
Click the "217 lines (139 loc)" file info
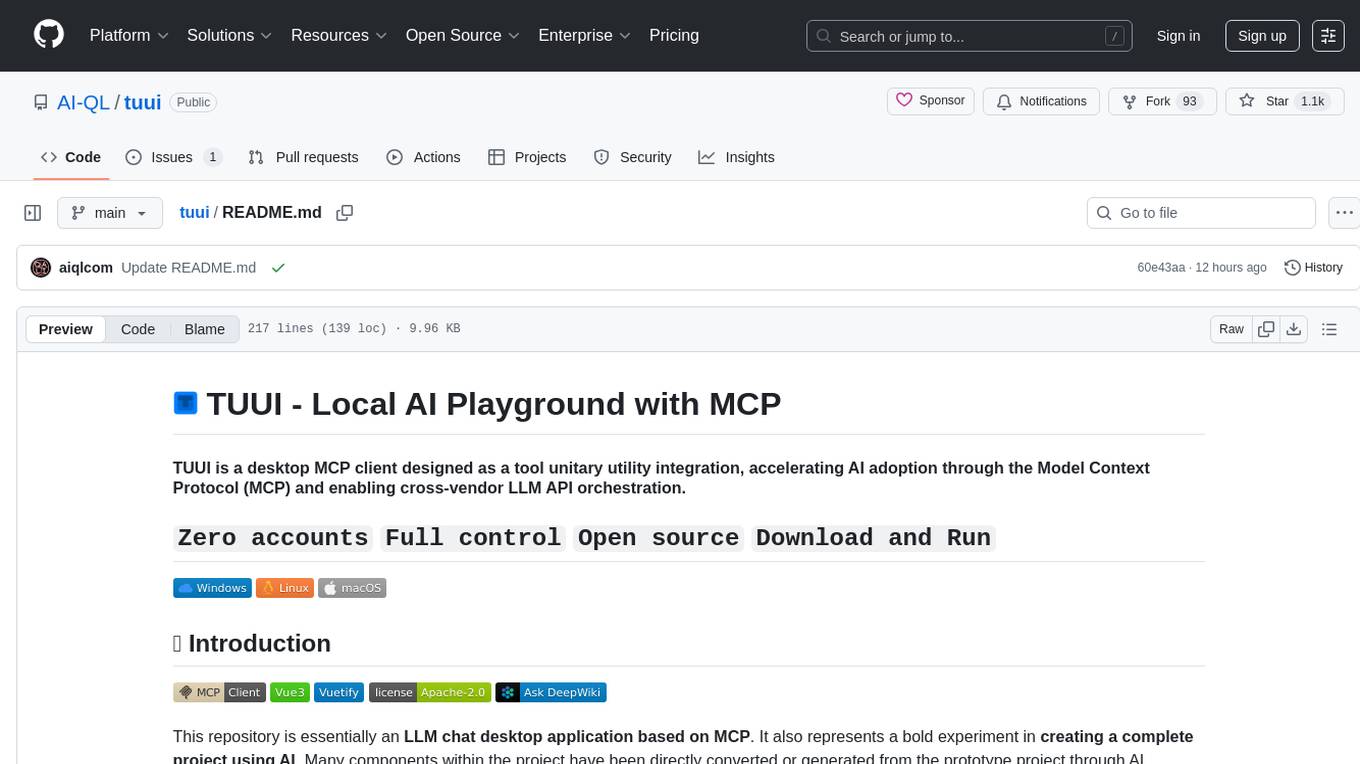(316, 329)
